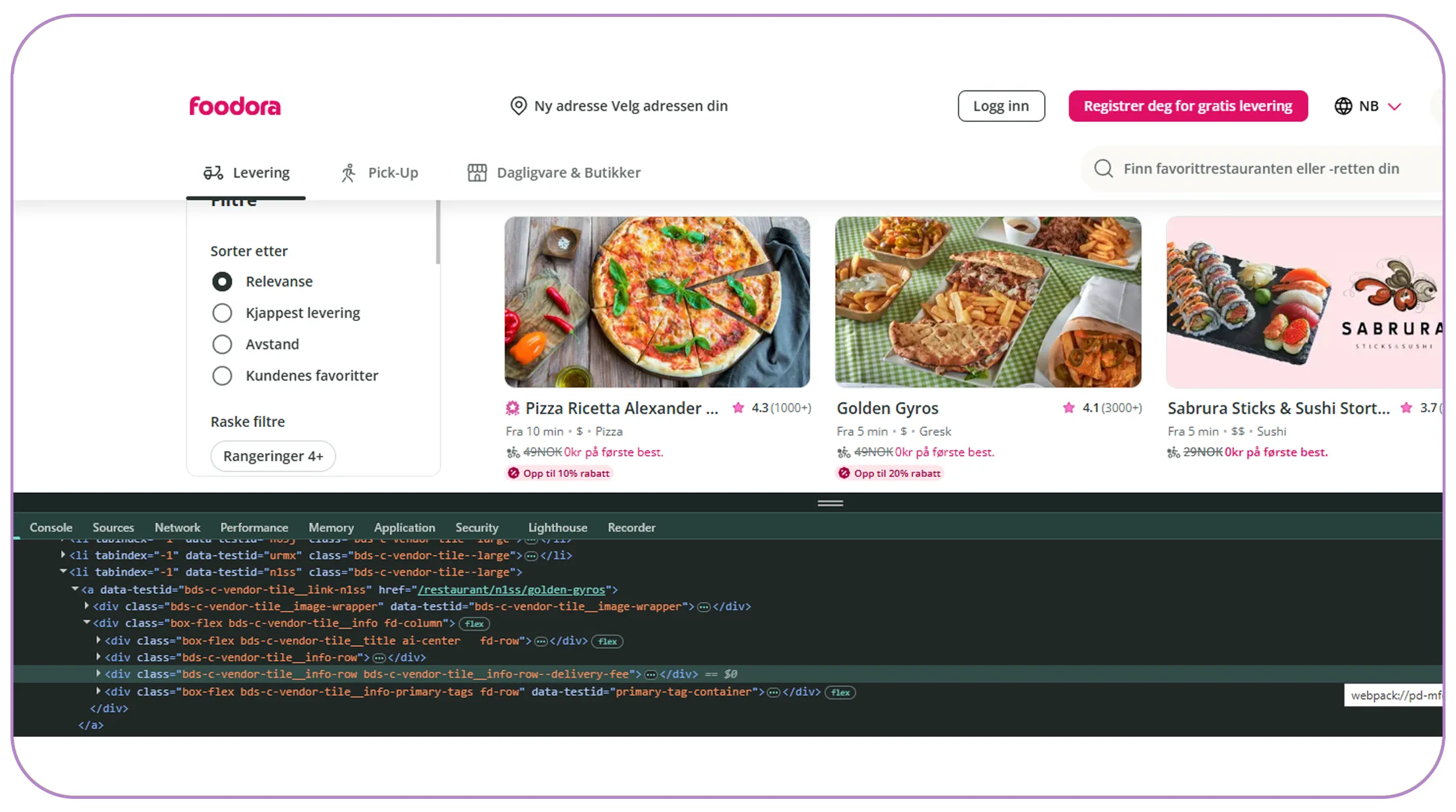Select the Pick-Up tab
The width and height of the screenshot is (1456, 812).
point(379,173)
